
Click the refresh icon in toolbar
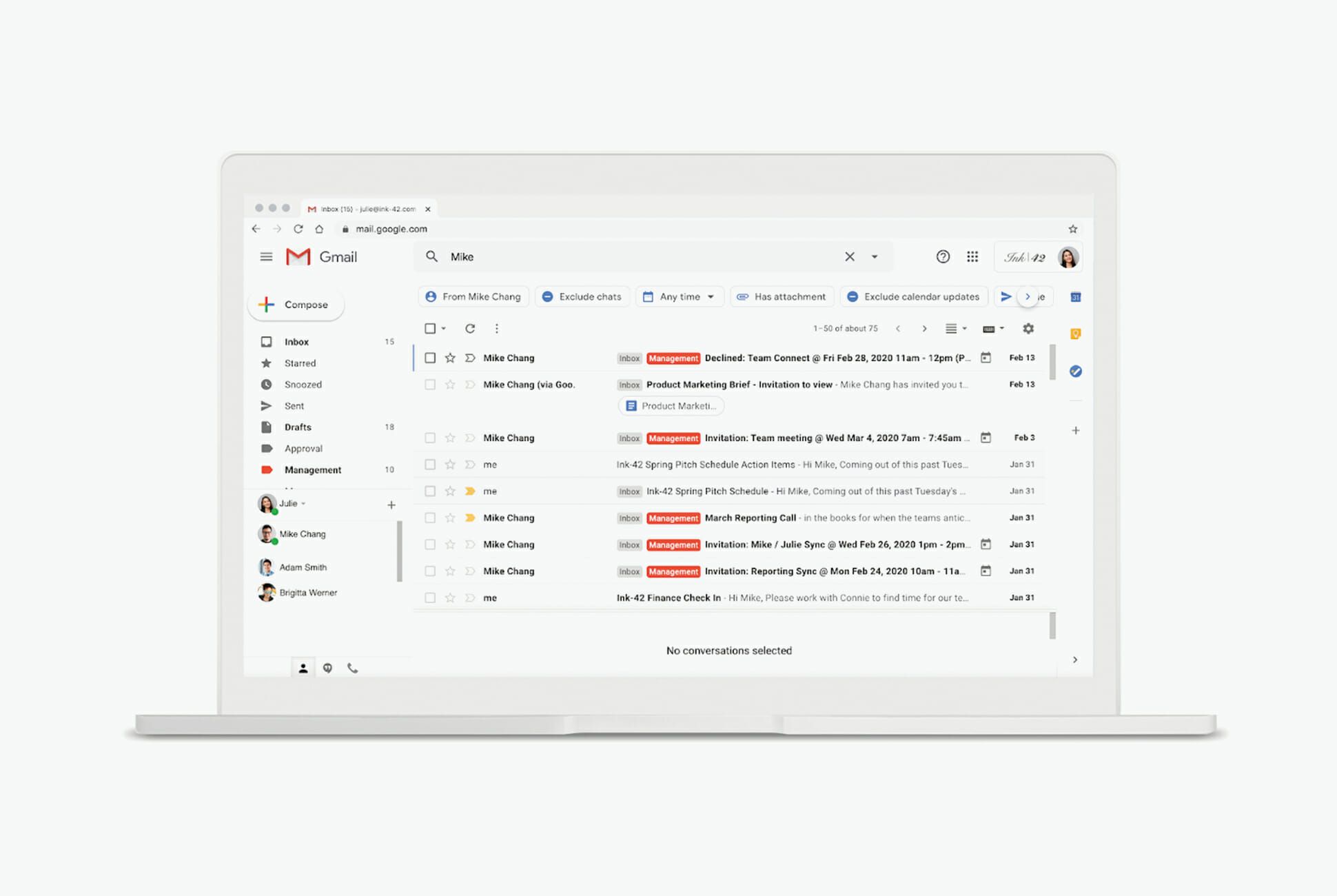click(469, 328)
